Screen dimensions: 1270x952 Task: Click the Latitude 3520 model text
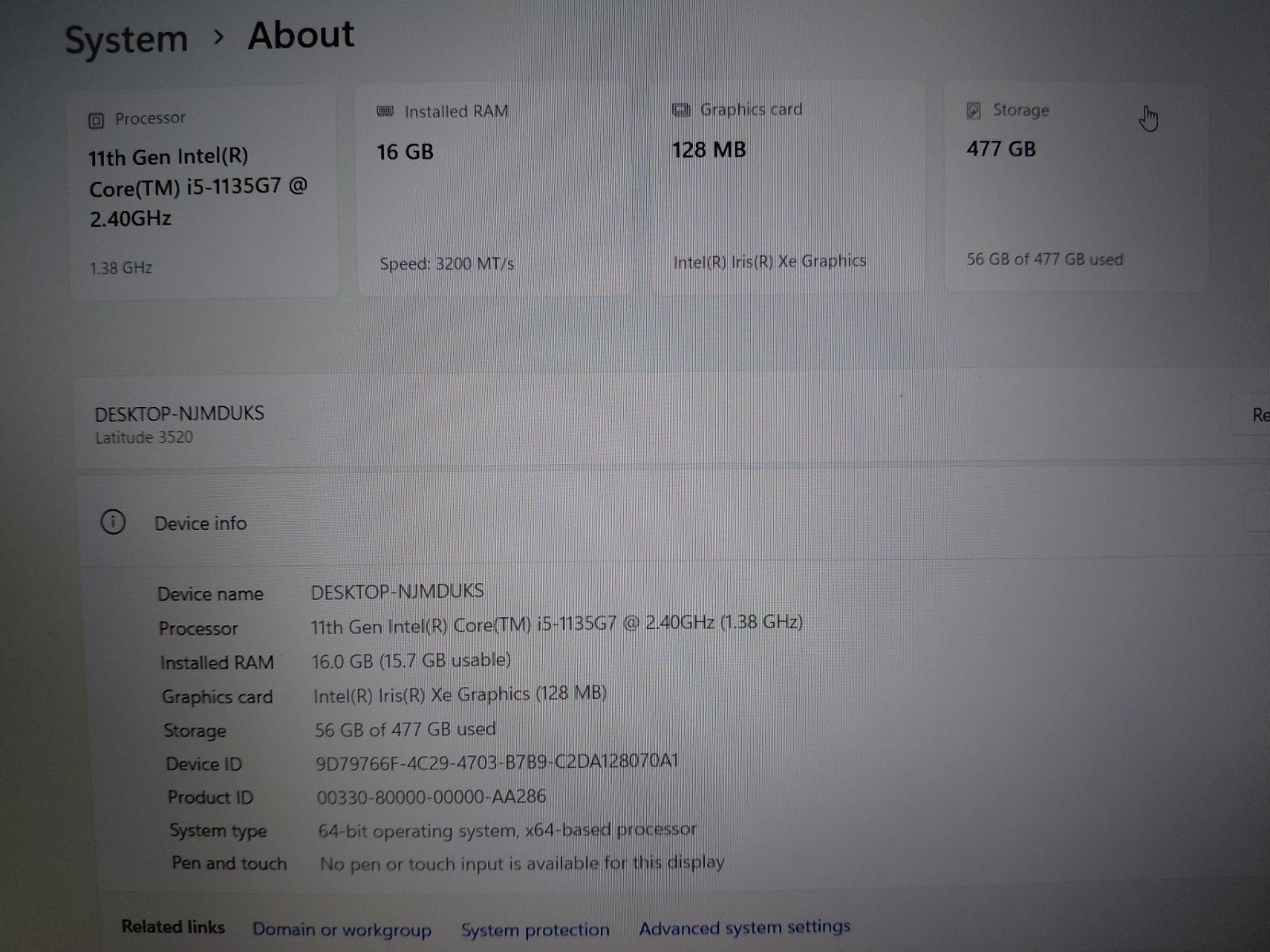click(144, 437)
